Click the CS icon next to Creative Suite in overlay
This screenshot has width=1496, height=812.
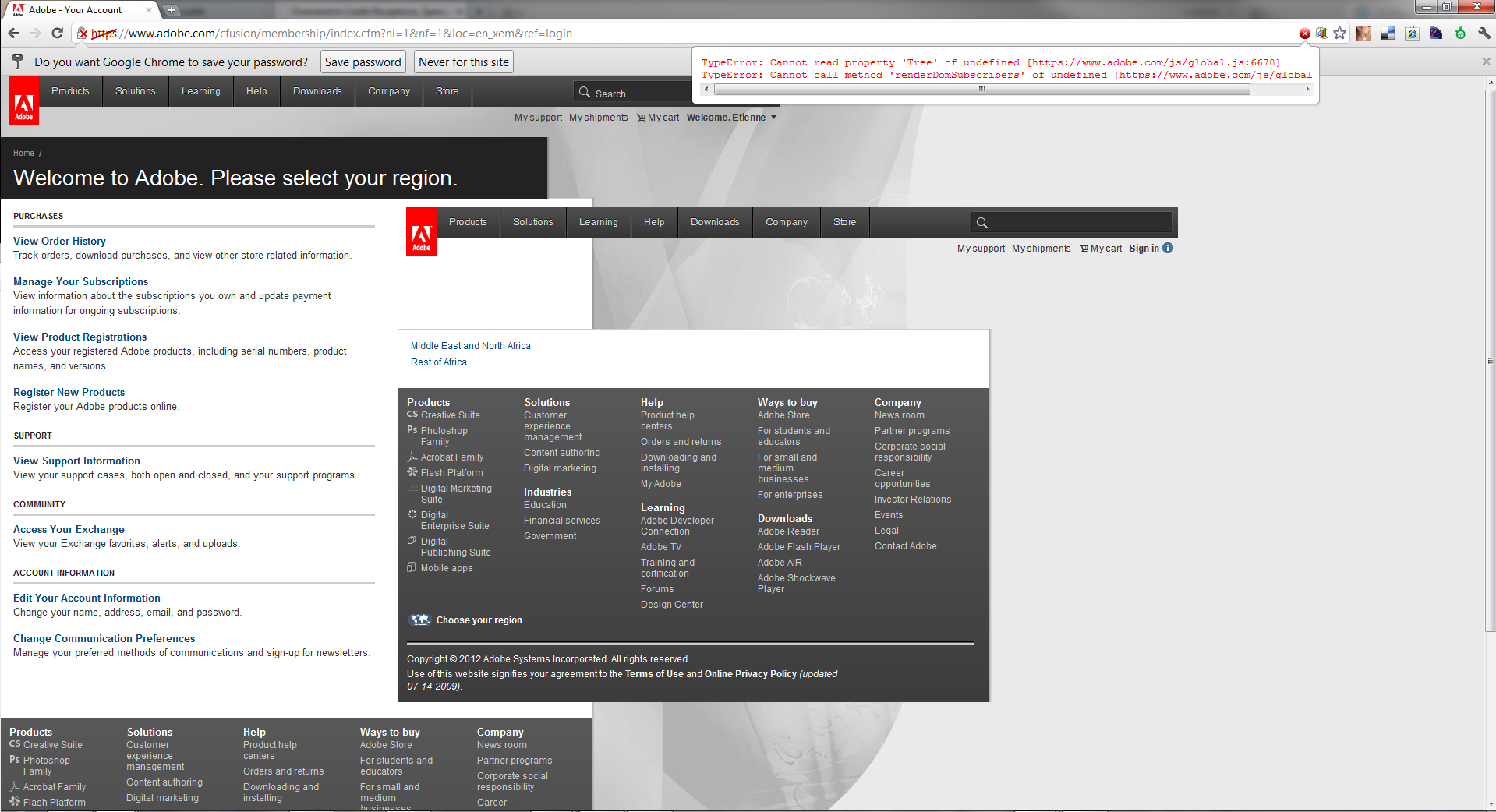[x=412, y=415]
